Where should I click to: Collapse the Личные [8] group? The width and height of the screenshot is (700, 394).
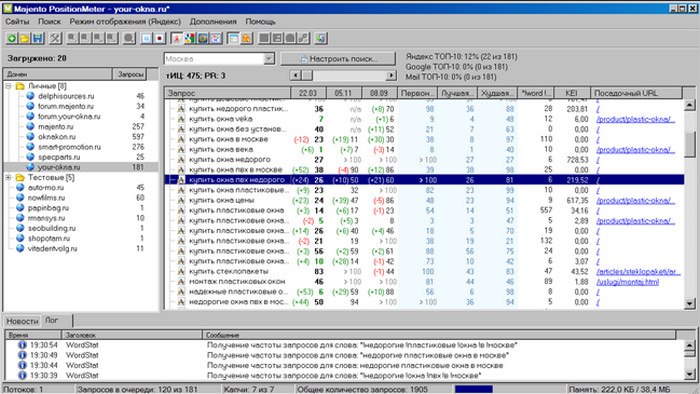8,86
